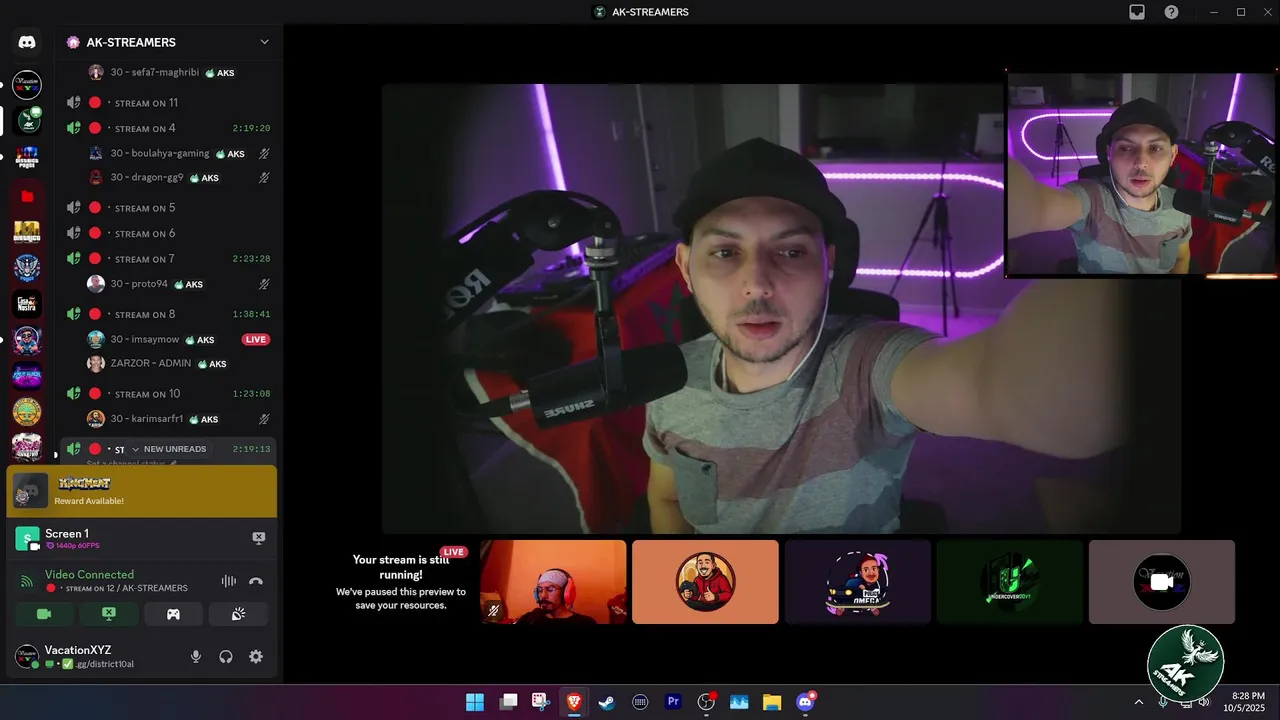Screen dimensions: 1280x720
Task: Open User Settings gear icon
Action: tap(256, 657)
